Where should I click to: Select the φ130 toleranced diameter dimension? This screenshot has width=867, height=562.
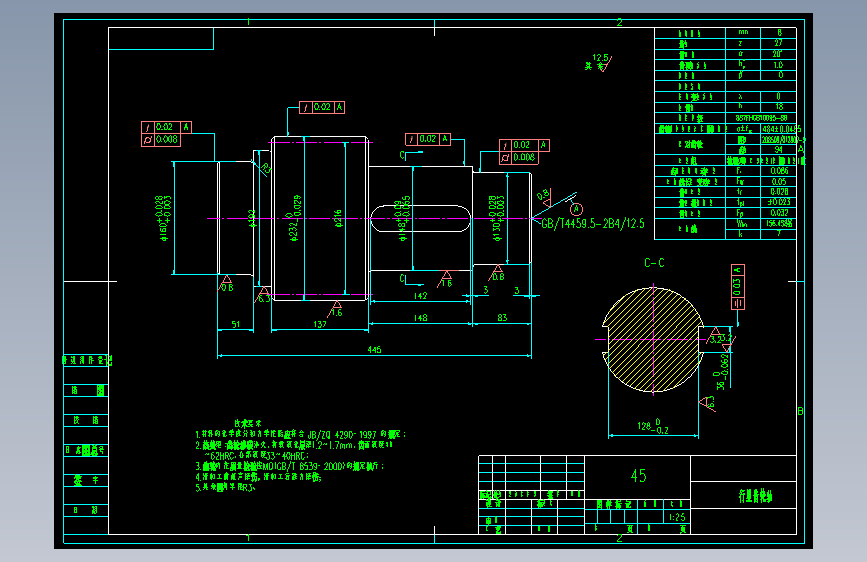coord(497,218)
